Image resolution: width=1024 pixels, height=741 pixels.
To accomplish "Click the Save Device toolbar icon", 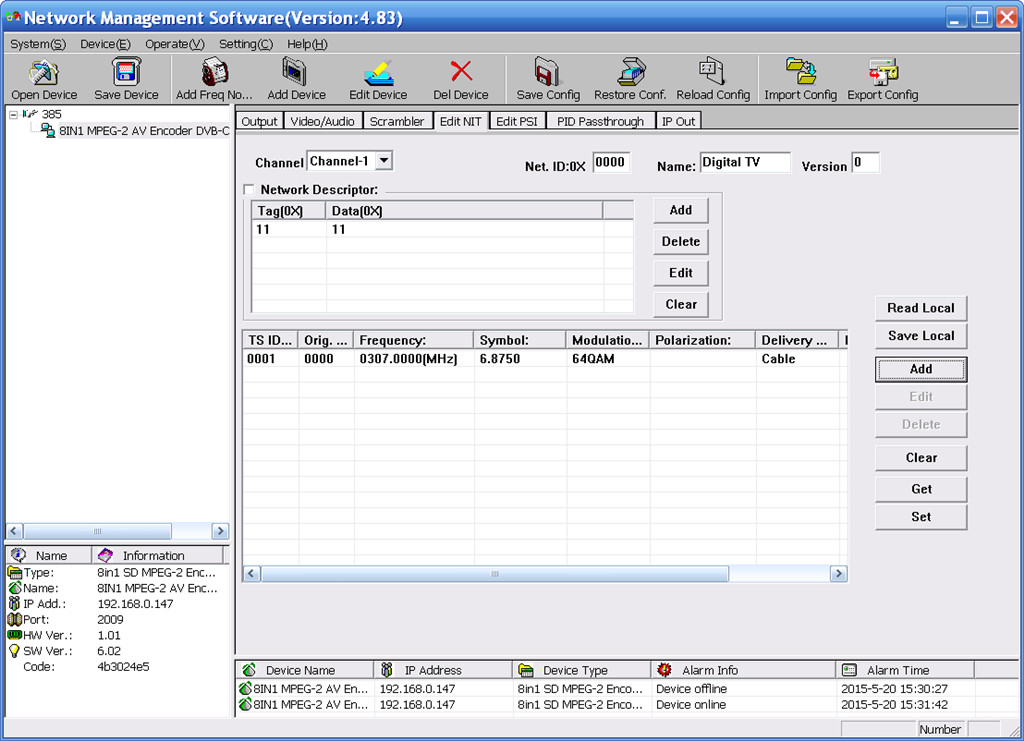I will (126, 72).
